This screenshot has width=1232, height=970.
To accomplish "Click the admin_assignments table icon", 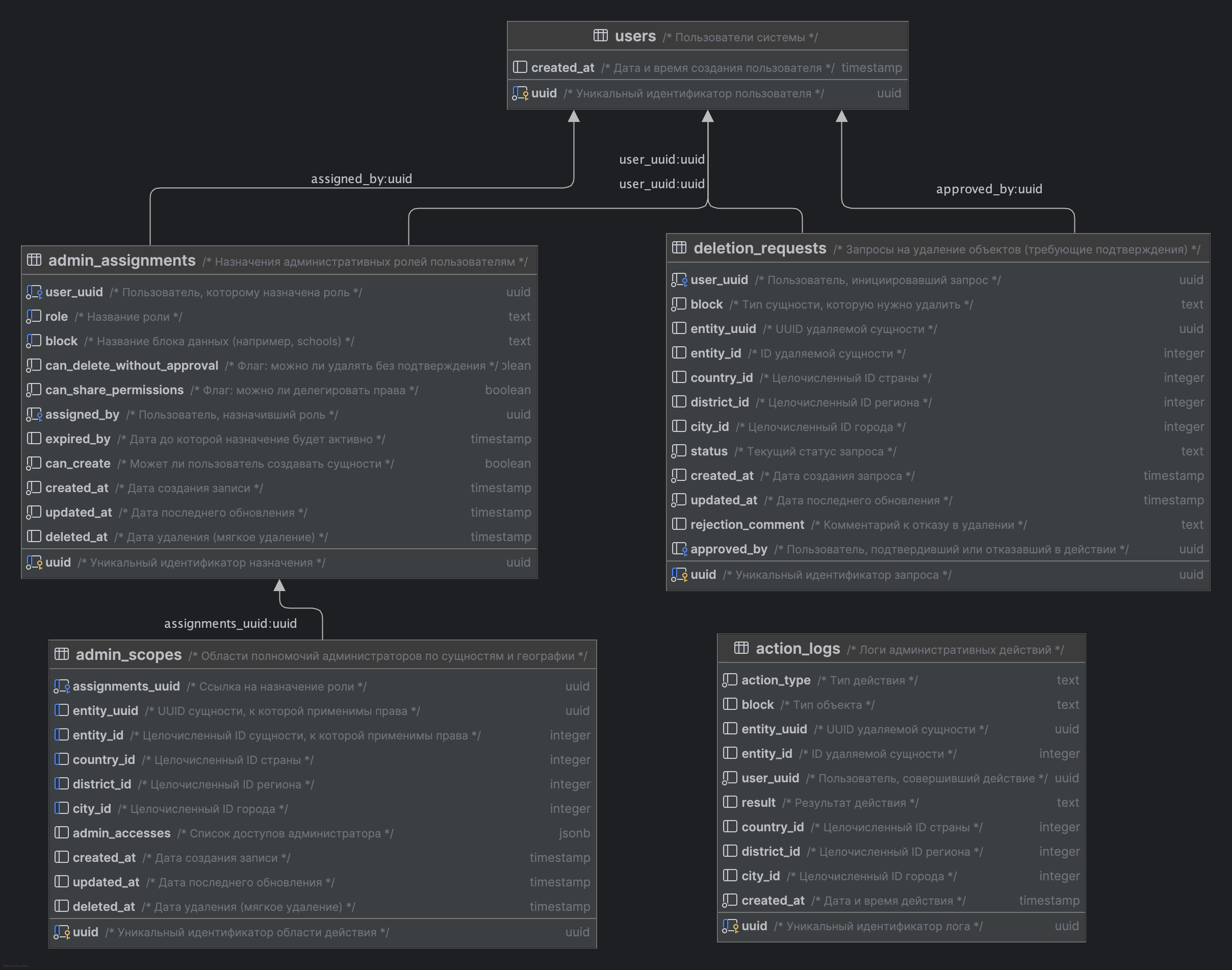I will point(34,260).
